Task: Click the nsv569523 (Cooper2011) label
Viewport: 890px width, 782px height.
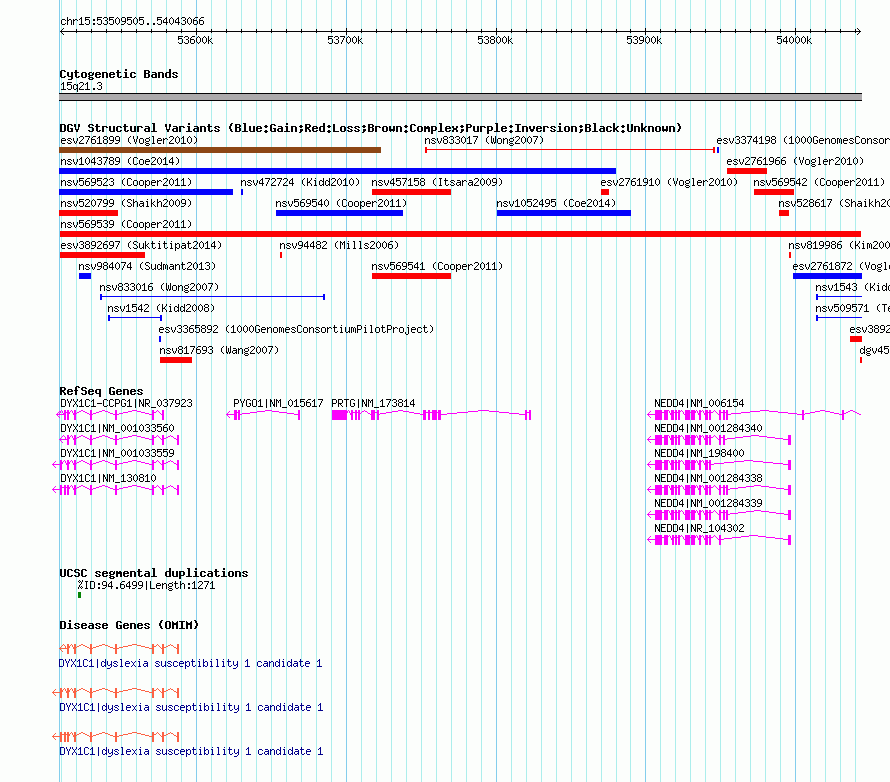Action: click(x=126, y=182)
